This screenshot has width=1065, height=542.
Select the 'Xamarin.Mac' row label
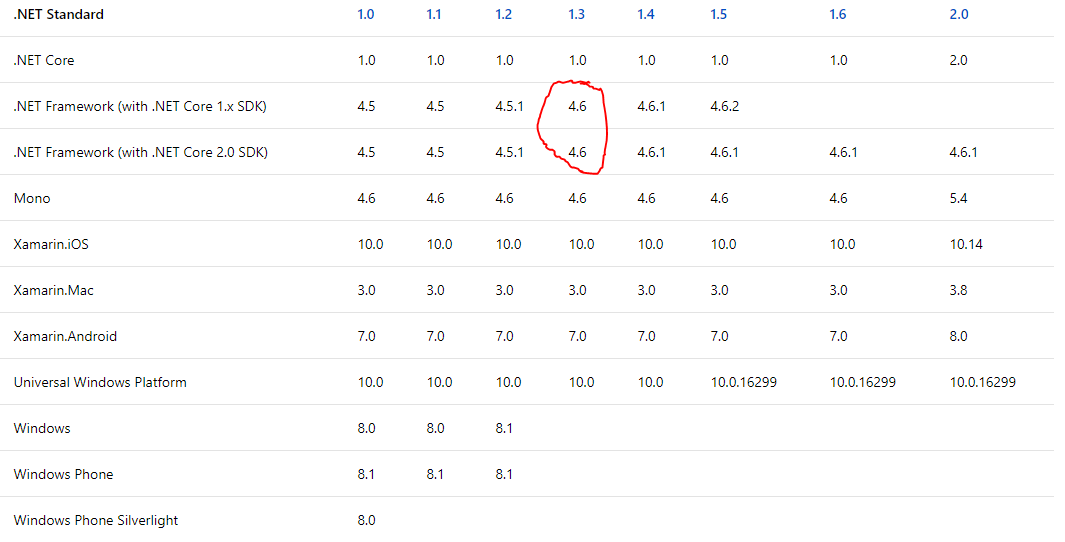pos(54,291)
